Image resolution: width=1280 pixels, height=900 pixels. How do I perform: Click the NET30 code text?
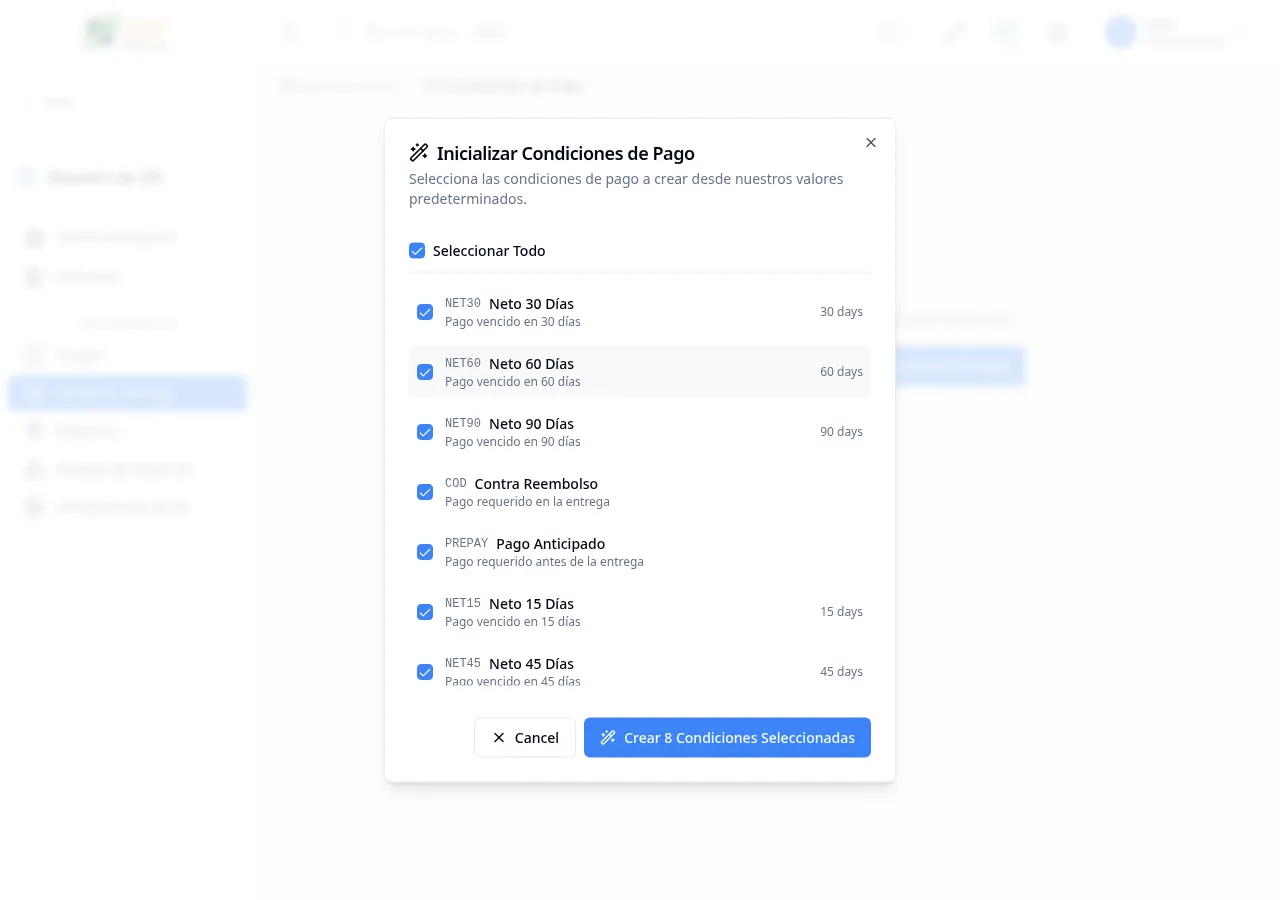463,303
